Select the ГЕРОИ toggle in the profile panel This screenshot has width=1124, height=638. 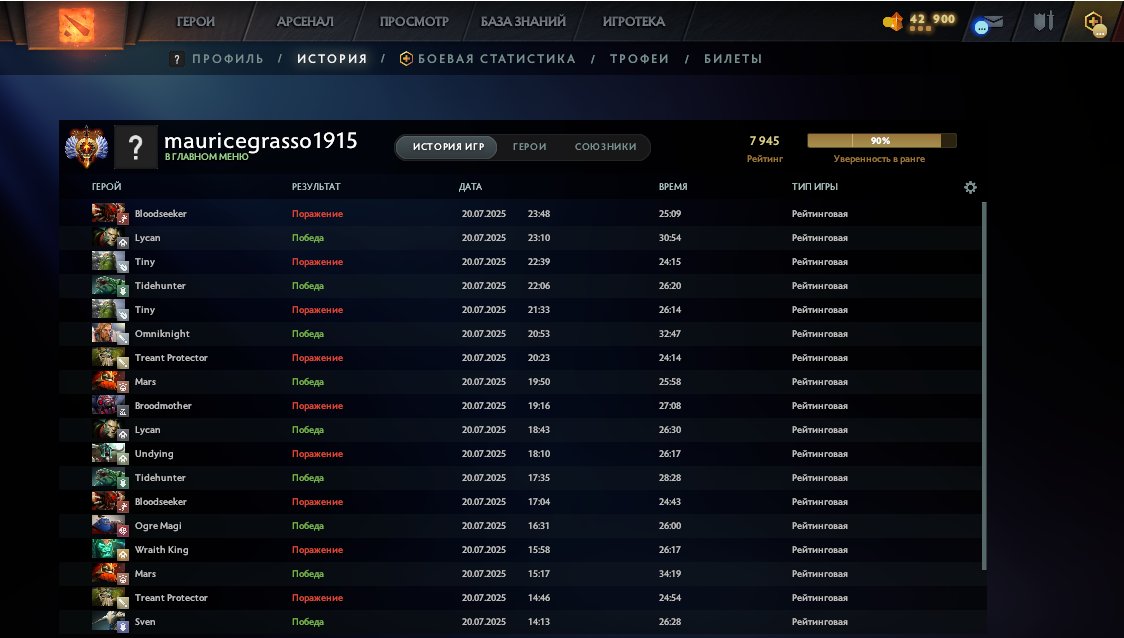(x=530, y=147)
